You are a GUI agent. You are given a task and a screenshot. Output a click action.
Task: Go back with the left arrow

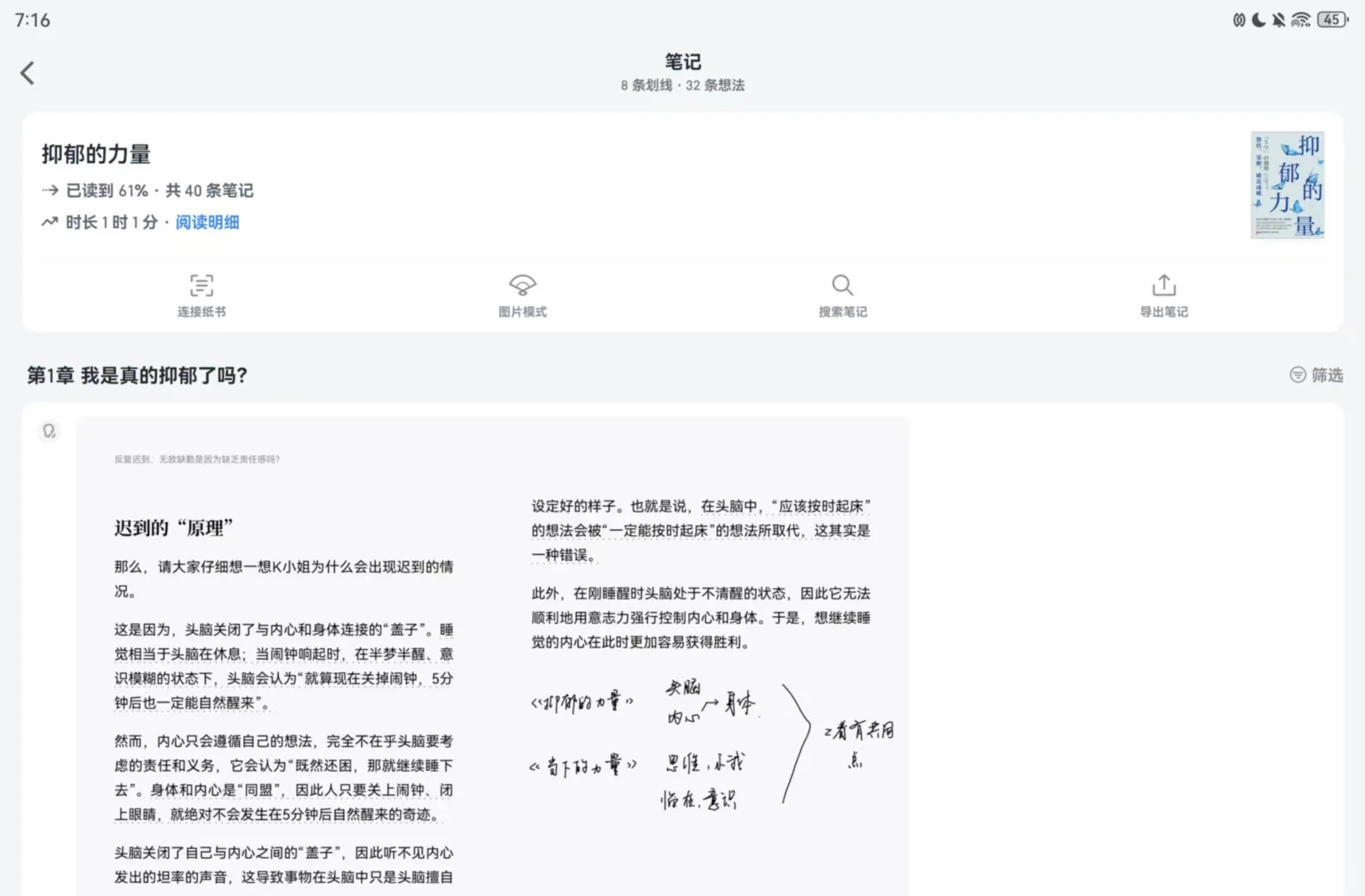click(x=27, y=73)
